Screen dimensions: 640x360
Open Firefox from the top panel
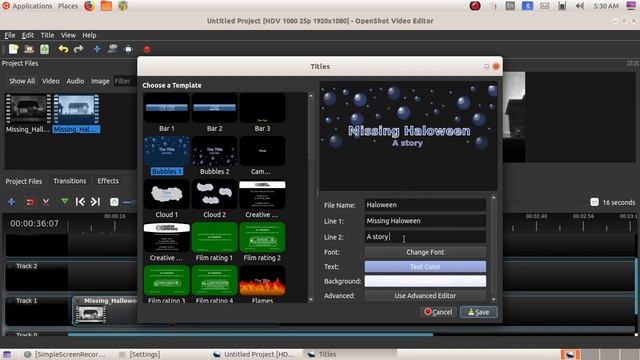coord(89,6)
